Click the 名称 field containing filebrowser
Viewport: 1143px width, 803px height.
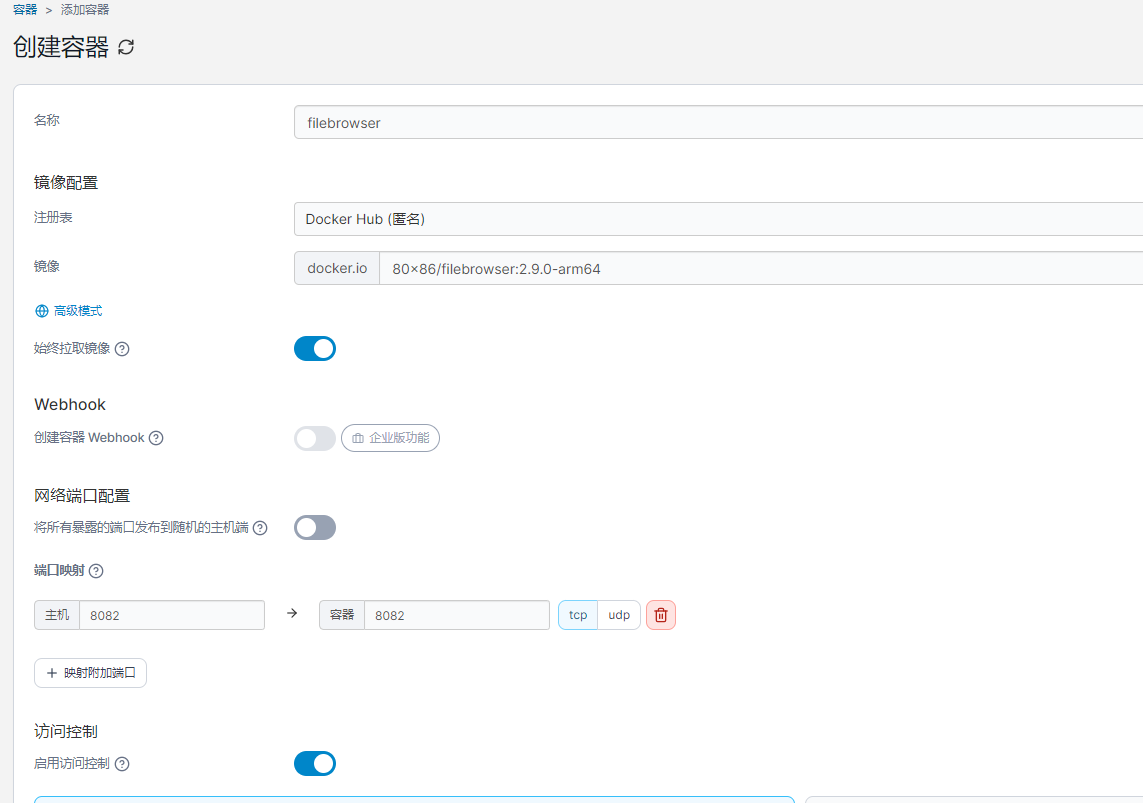tap(718, 122)
